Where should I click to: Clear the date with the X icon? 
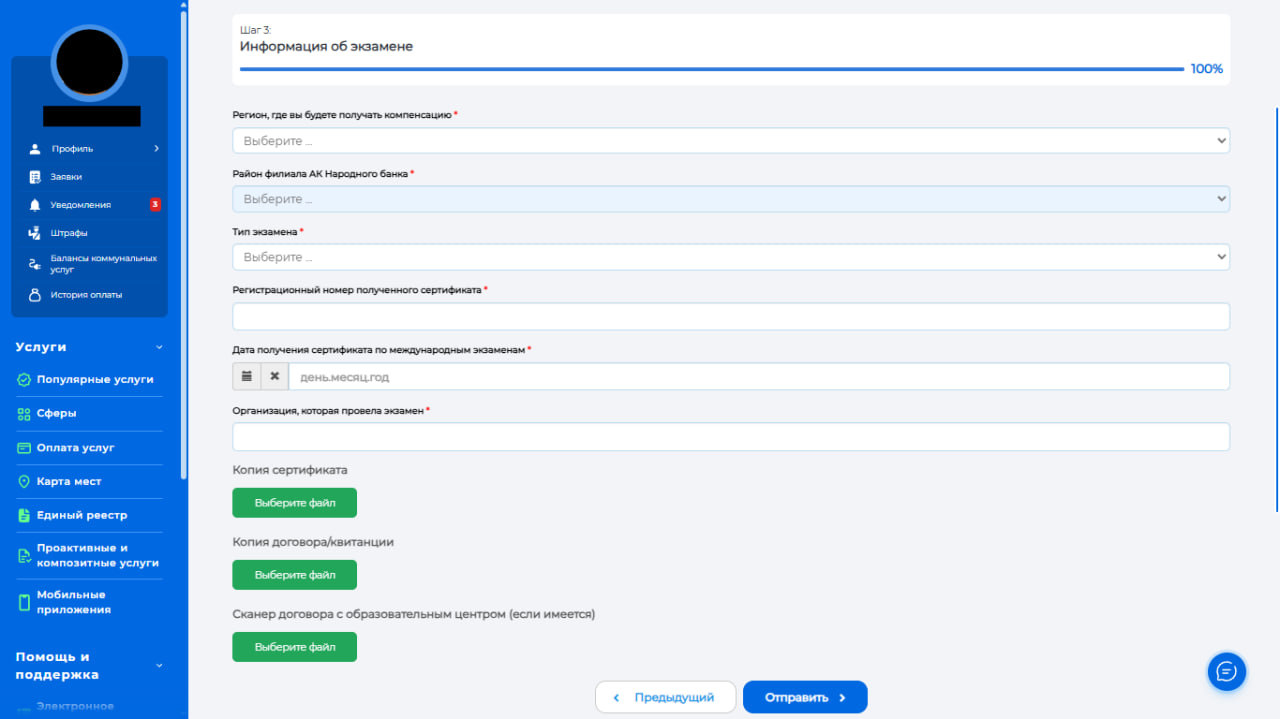coord(275,376)
